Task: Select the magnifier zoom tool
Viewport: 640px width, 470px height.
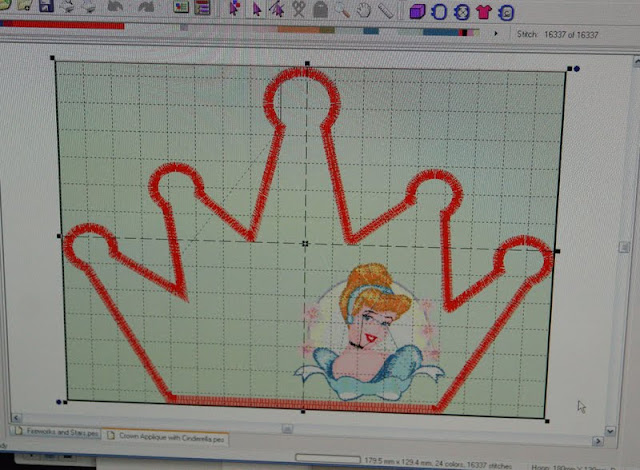Action: click(x=342, y=10)
